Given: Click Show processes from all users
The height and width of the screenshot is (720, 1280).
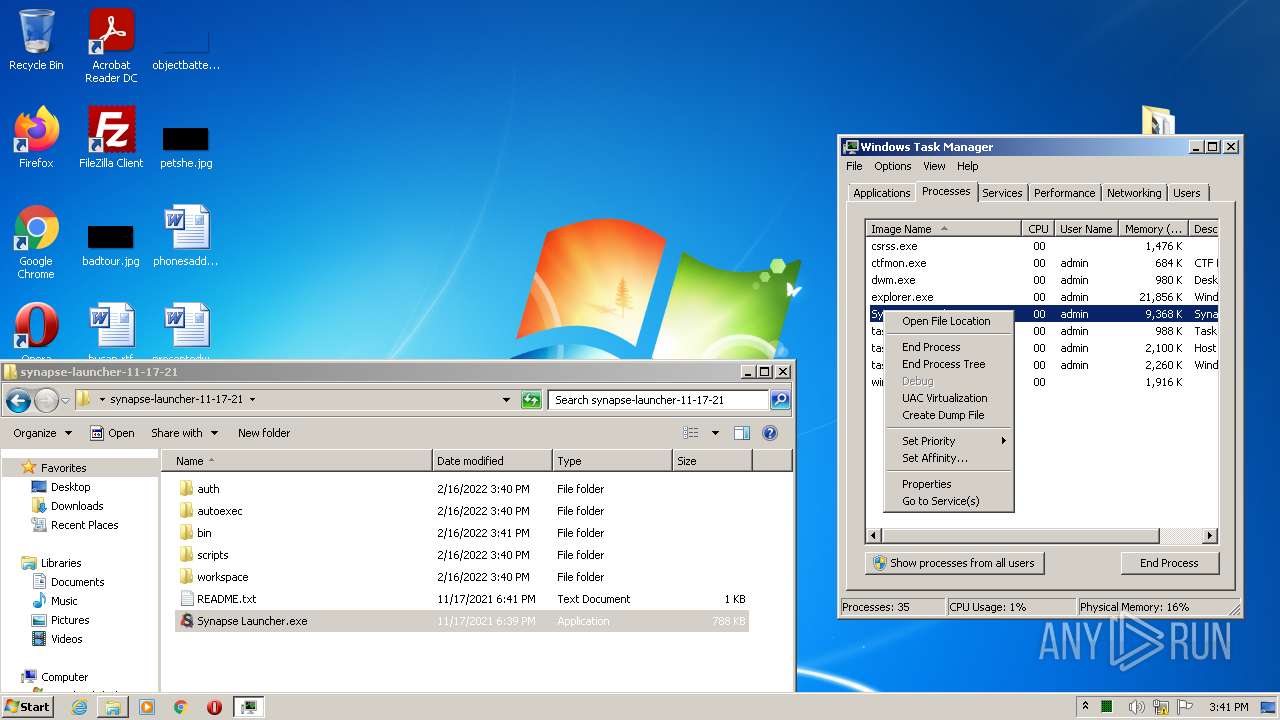Looking at the screenshot, I should (954, 563).
